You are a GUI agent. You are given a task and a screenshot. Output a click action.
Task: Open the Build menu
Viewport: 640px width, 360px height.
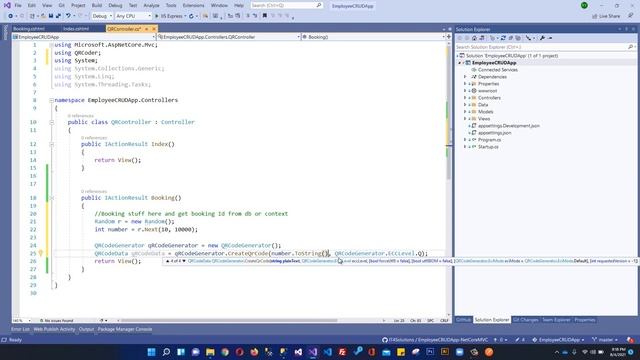coord(97,5)
